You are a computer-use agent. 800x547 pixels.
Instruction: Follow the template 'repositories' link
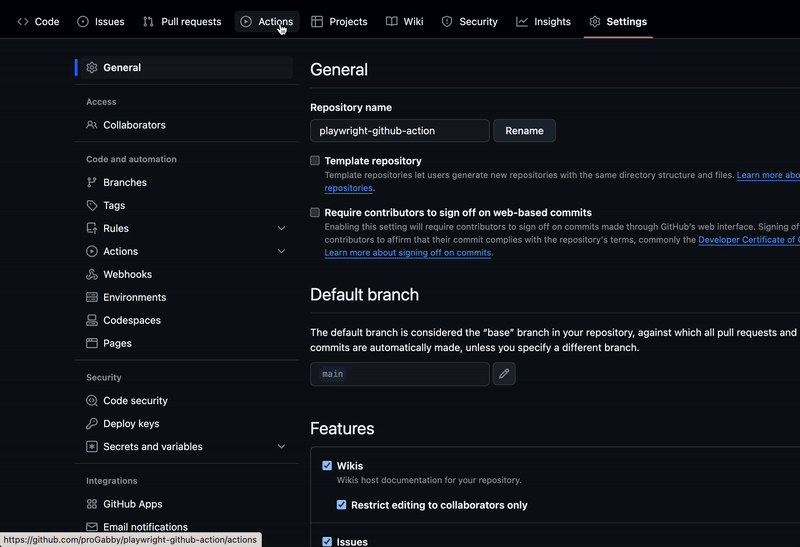(348, 188)
